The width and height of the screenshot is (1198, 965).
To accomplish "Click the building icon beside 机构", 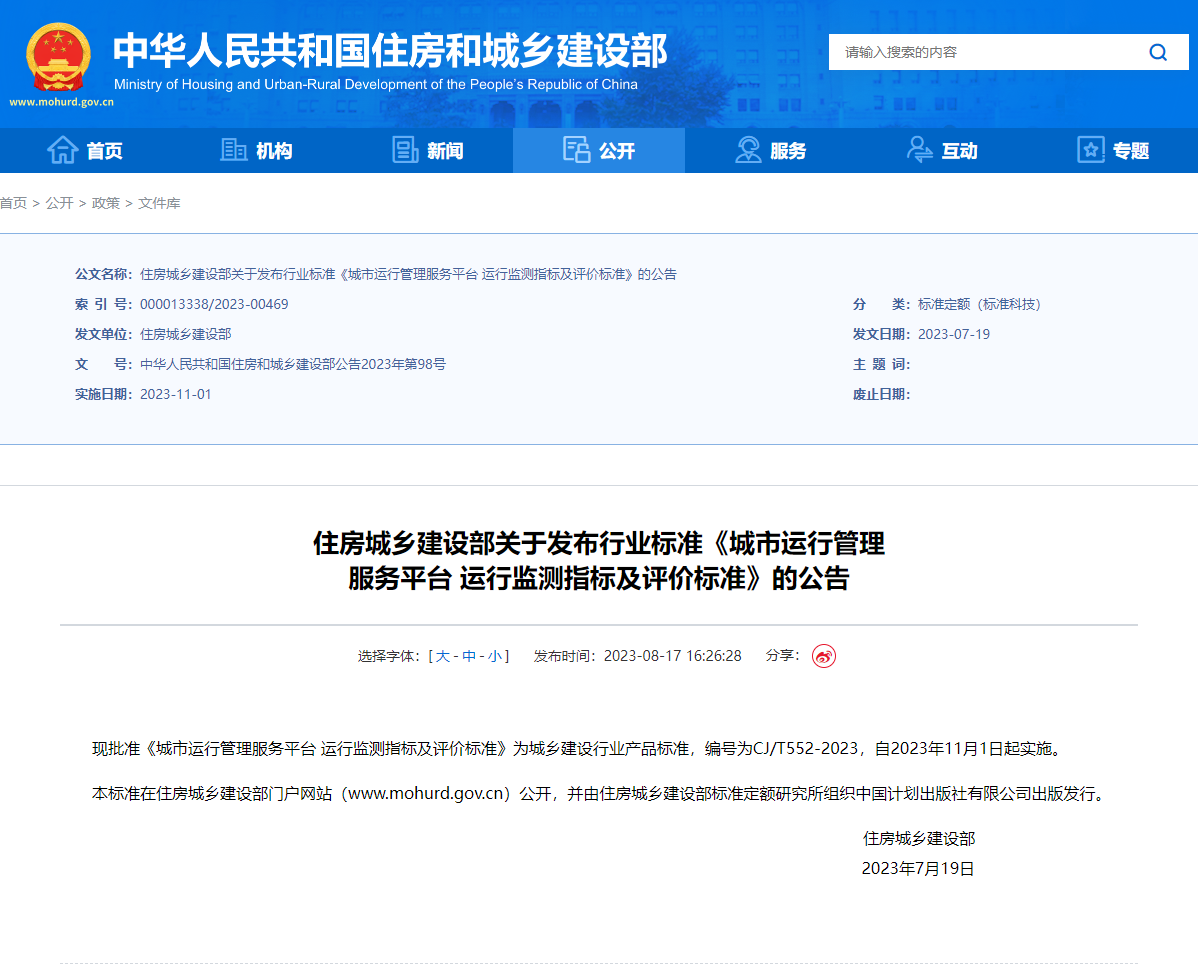I will click(x=233, y=149).
